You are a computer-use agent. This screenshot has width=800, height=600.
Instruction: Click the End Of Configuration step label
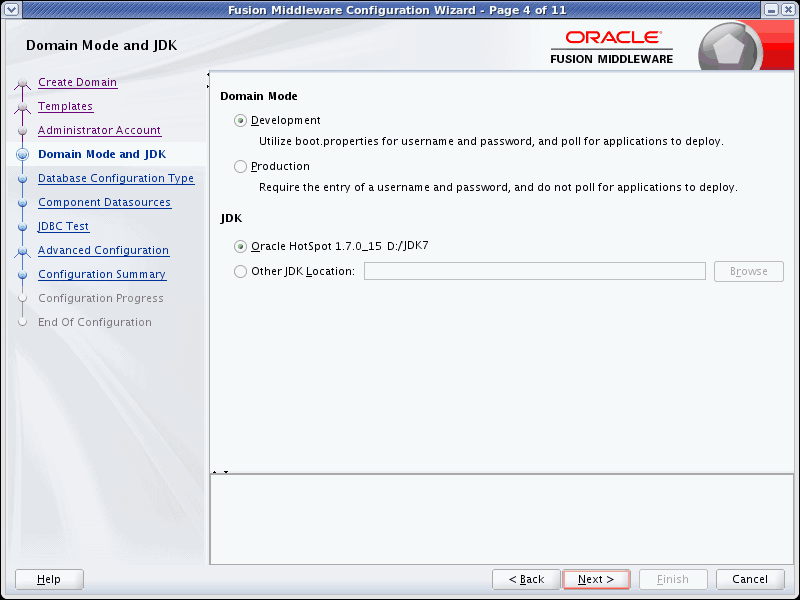click(x=95, y=322)
